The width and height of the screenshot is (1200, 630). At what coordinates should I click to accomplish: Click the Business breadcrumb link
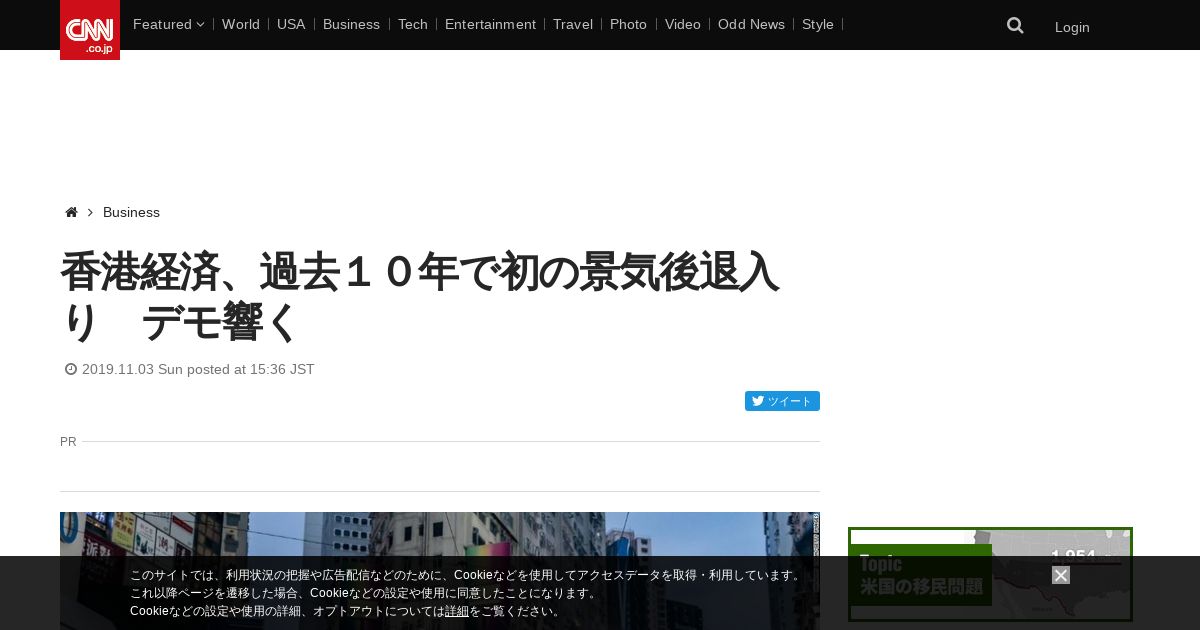(x=131, y=212)
